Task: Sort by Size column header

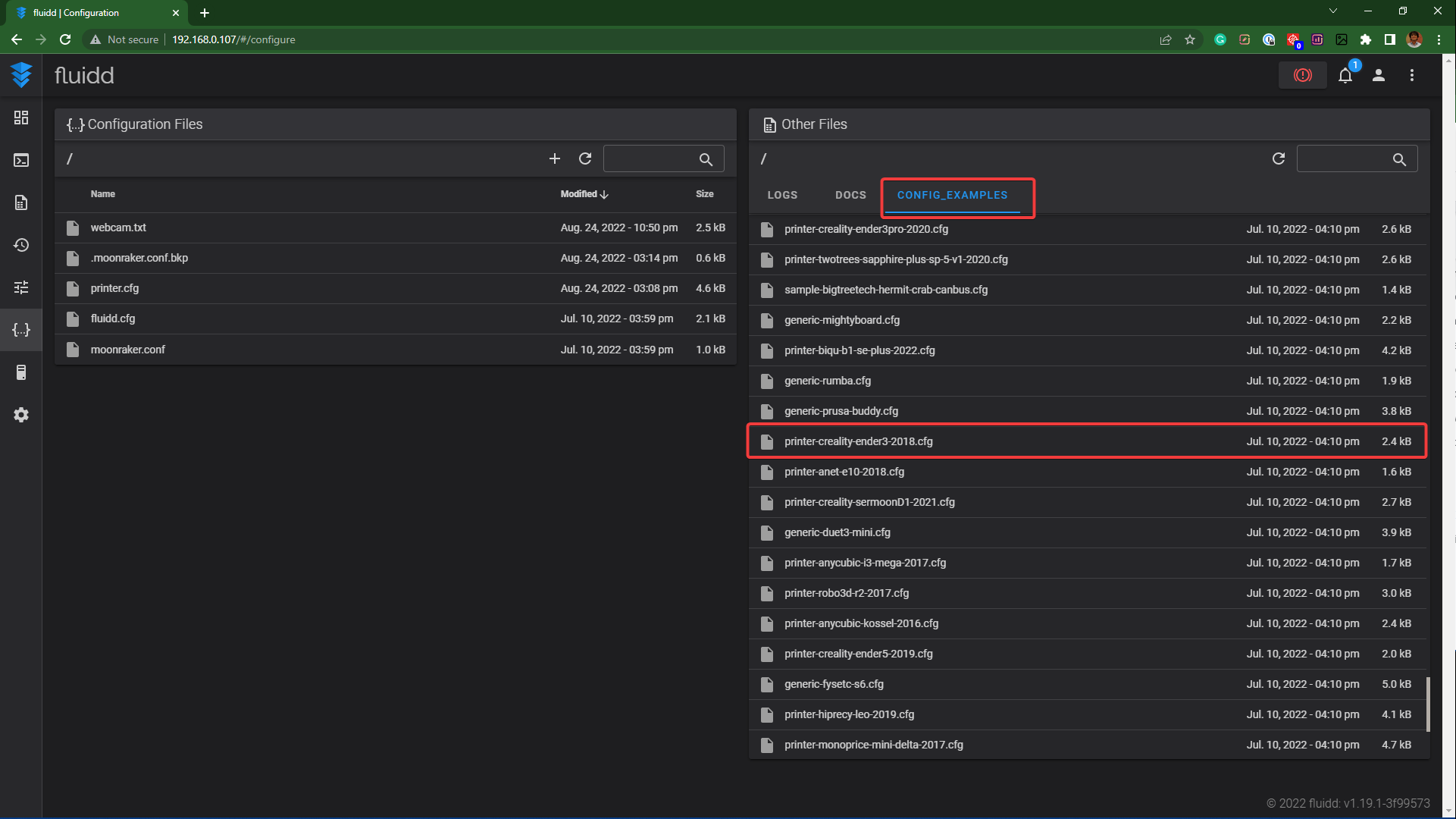Action: pos(705,194)
